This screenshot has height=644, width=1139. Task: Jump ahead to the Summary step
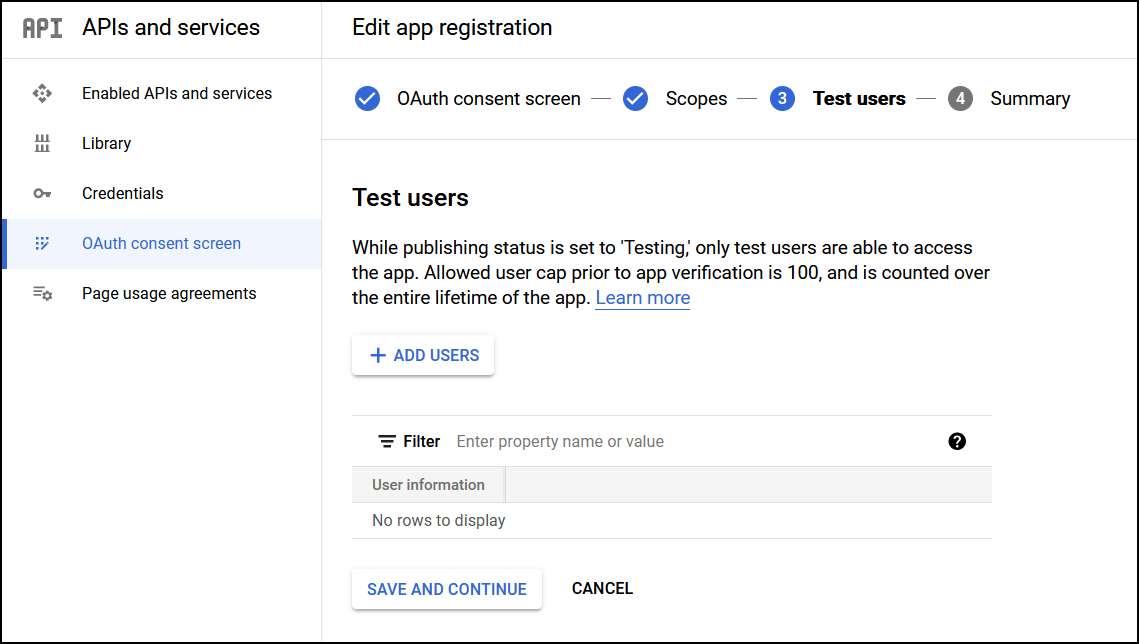(x=960, y=98)
